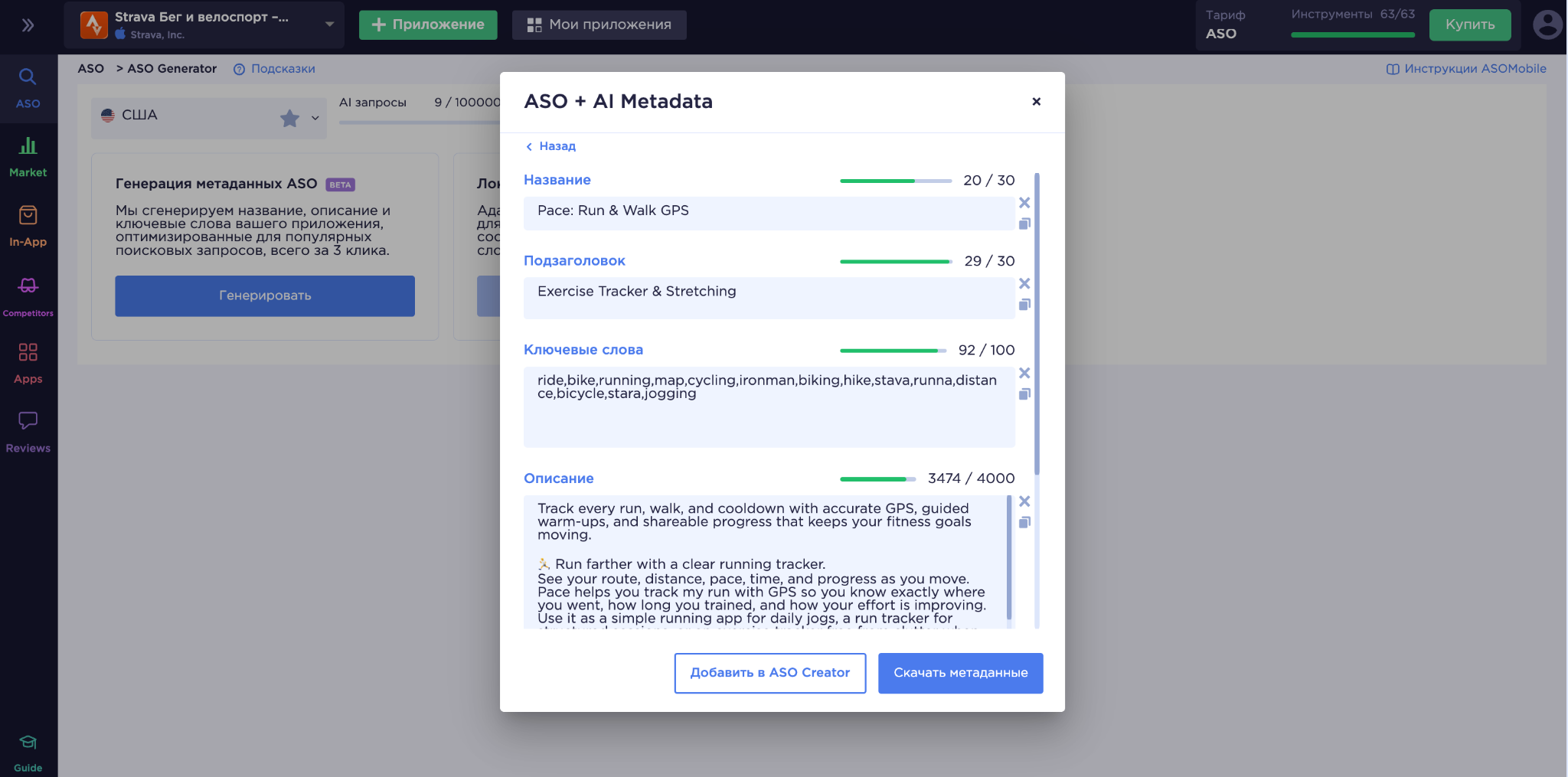
Task: Click ASO breadcrumb link
Action: pyautogui.click(x=90, y=69)
